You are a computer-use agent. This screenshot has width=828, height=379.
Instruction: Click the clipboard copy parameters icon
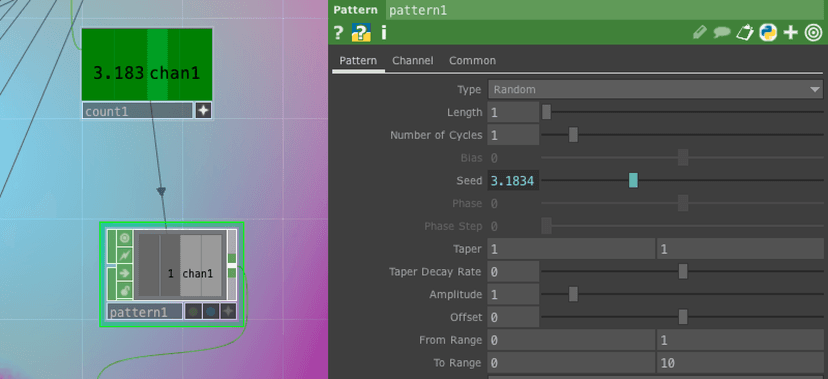[745, 33]
